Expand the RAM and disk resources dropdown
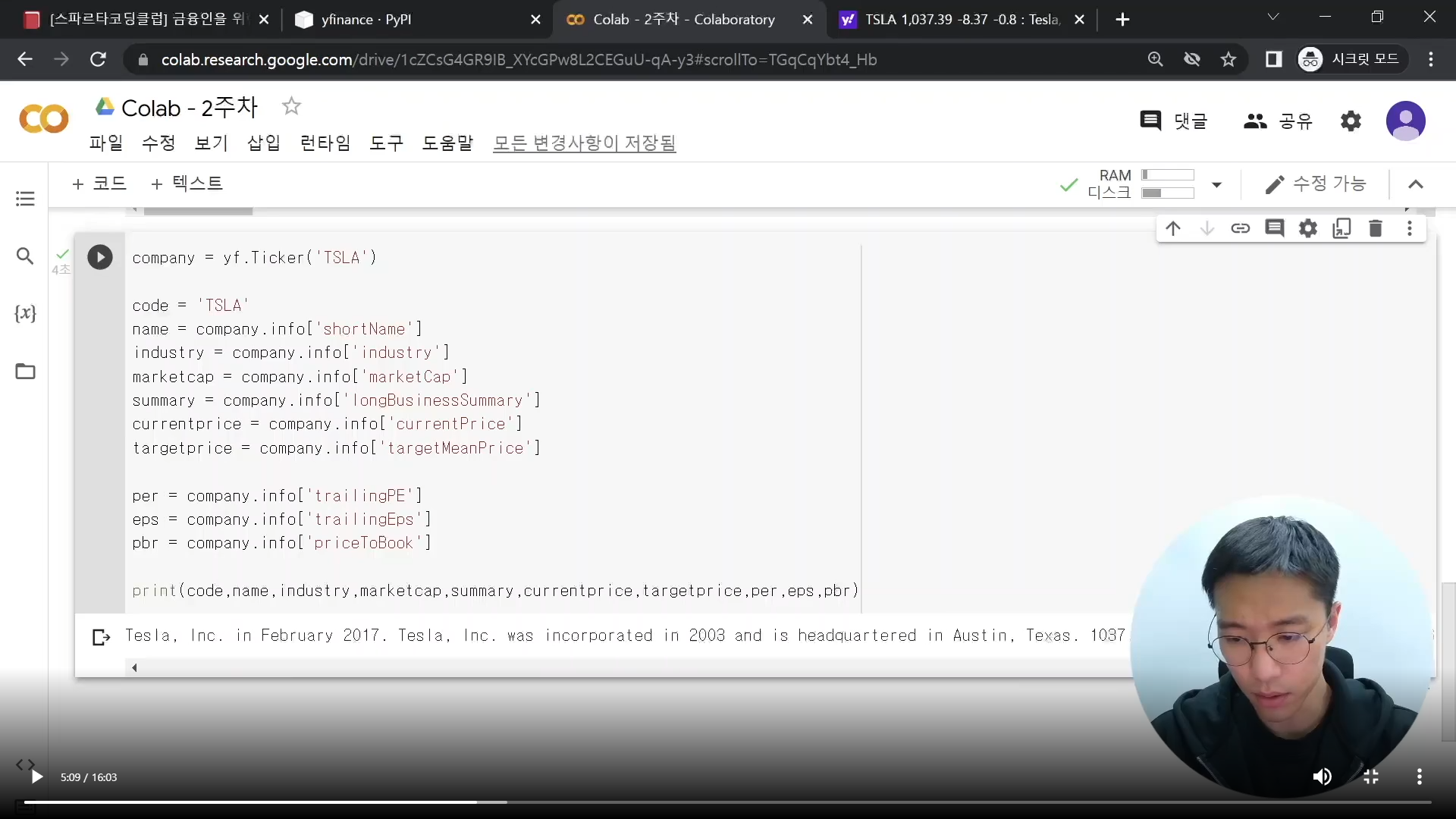The height and width of the screenshot is (819, 1456). click(x=1217, y=184)
